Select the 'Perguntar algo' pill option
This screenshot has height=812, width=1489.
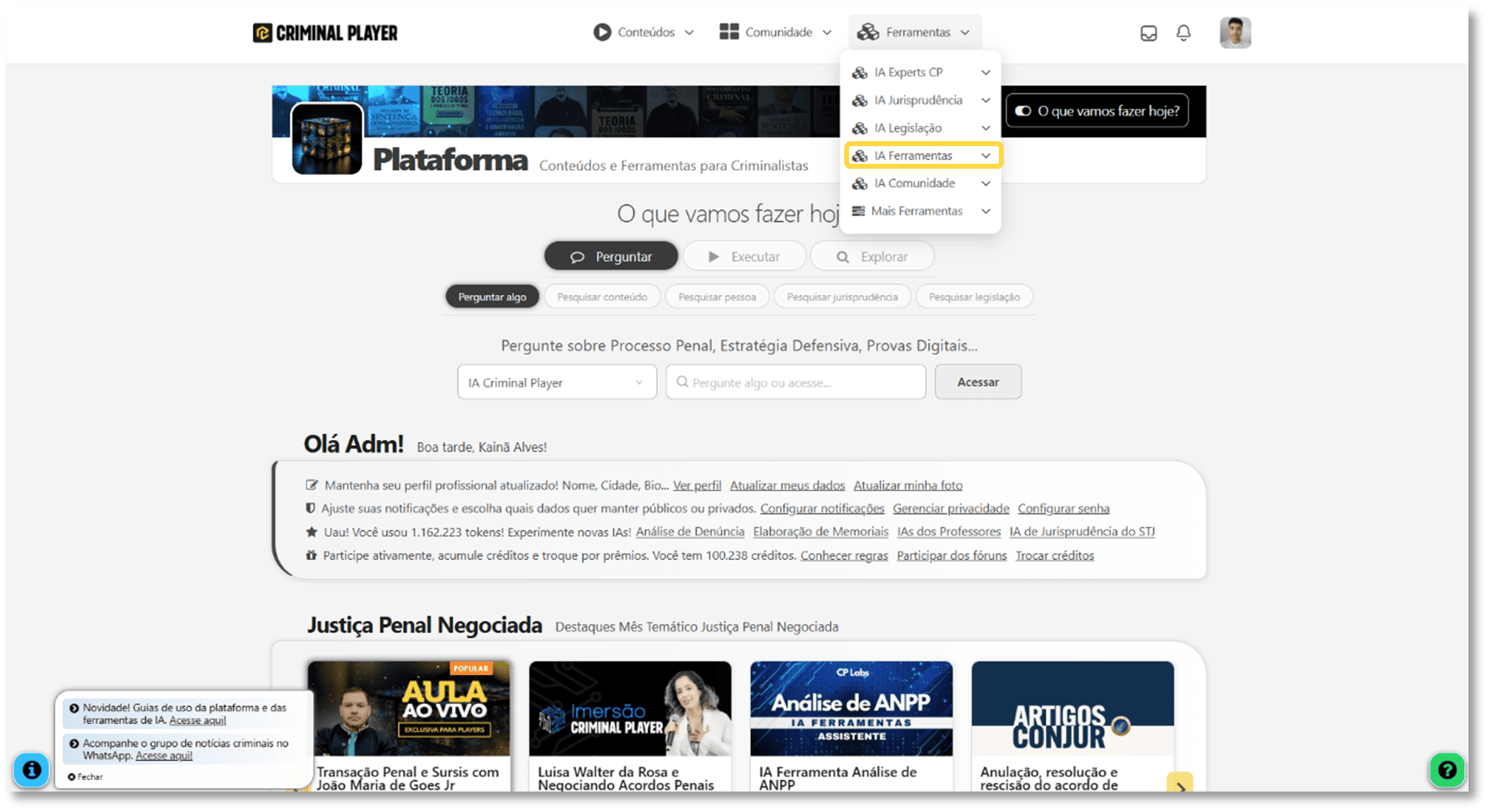[492, 297]
